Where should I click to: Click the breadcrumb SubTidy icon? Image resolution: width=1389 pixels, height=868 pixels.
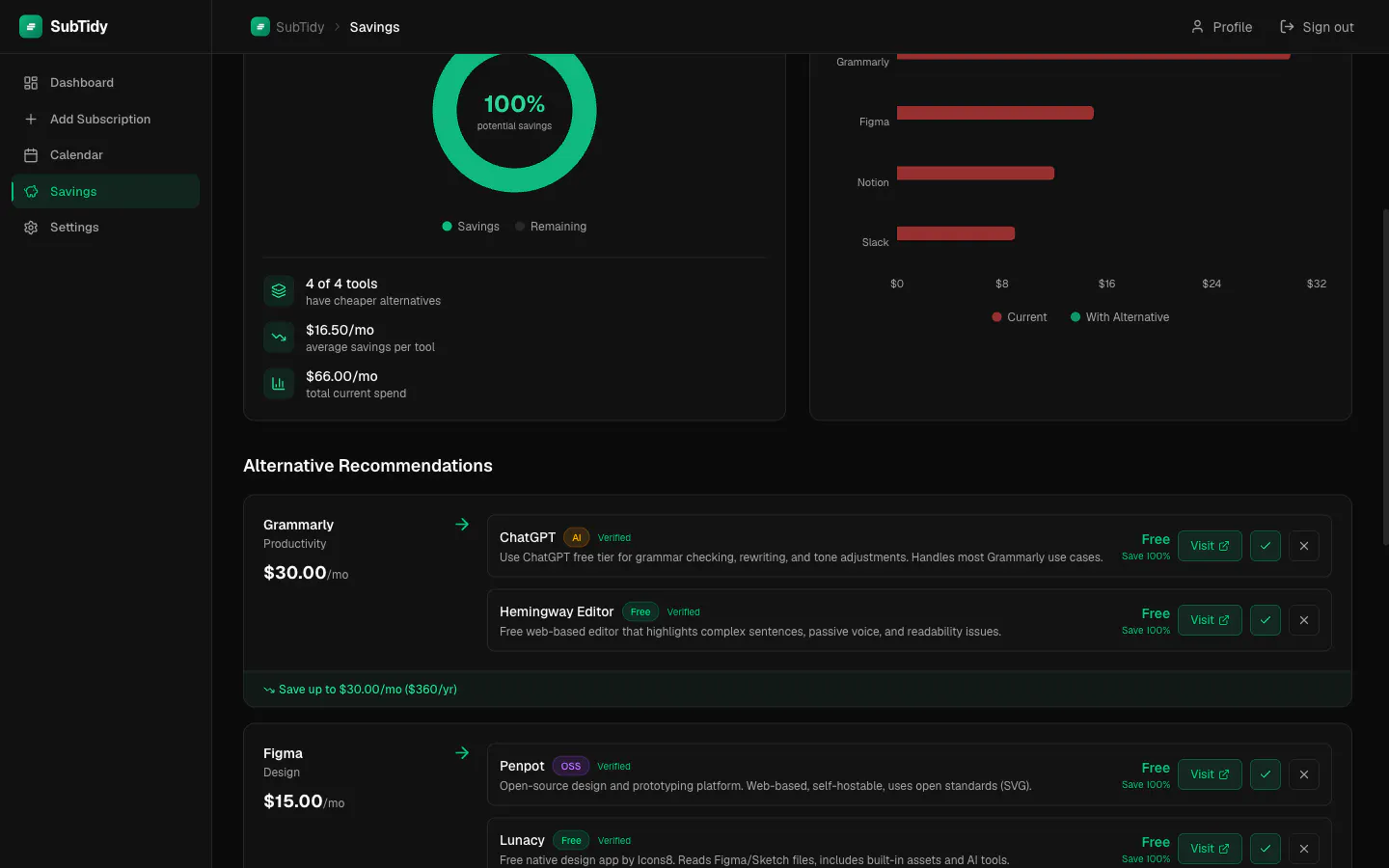[x=260, y=27]
